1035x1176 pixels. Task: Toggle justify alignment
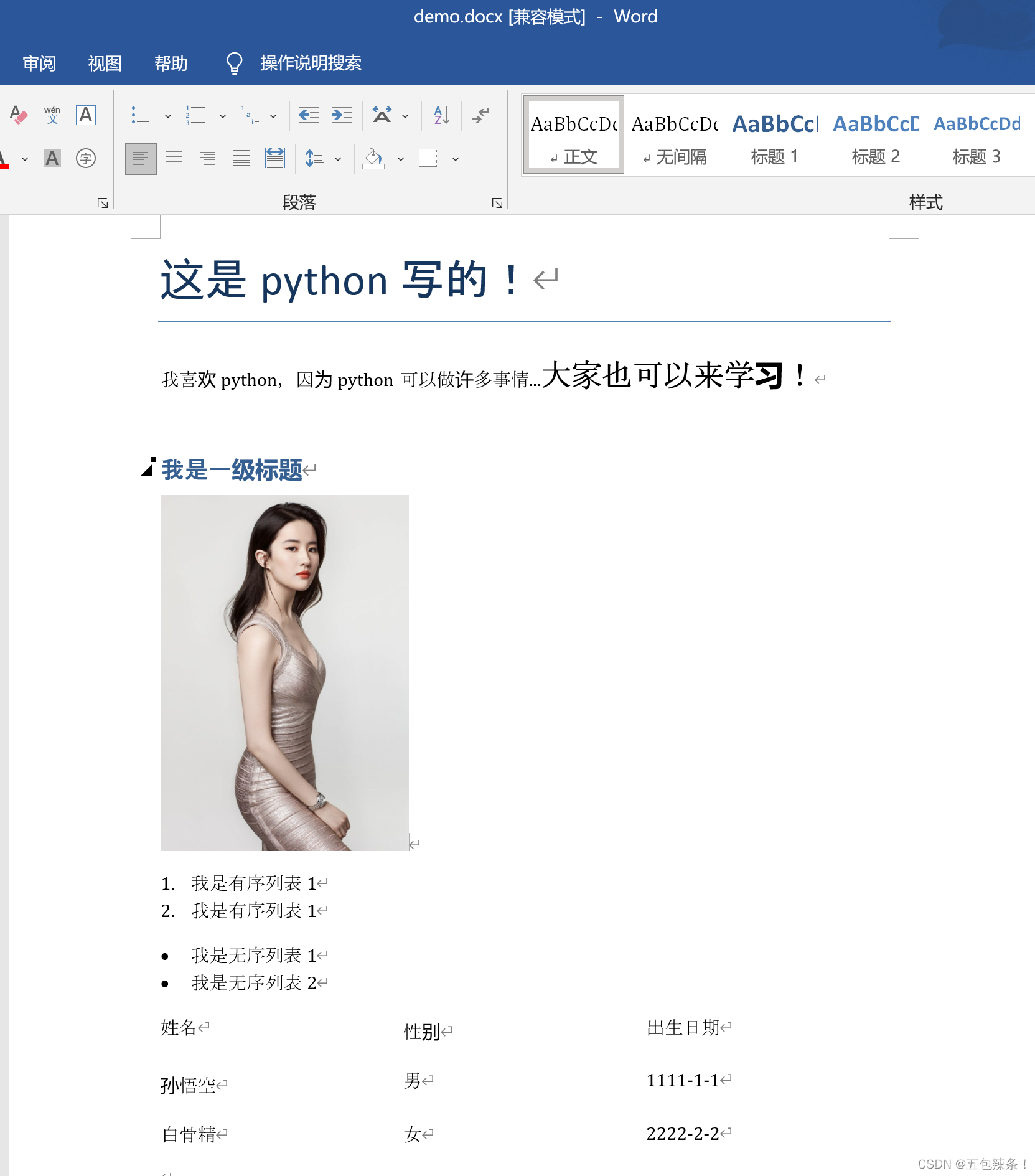240,158
